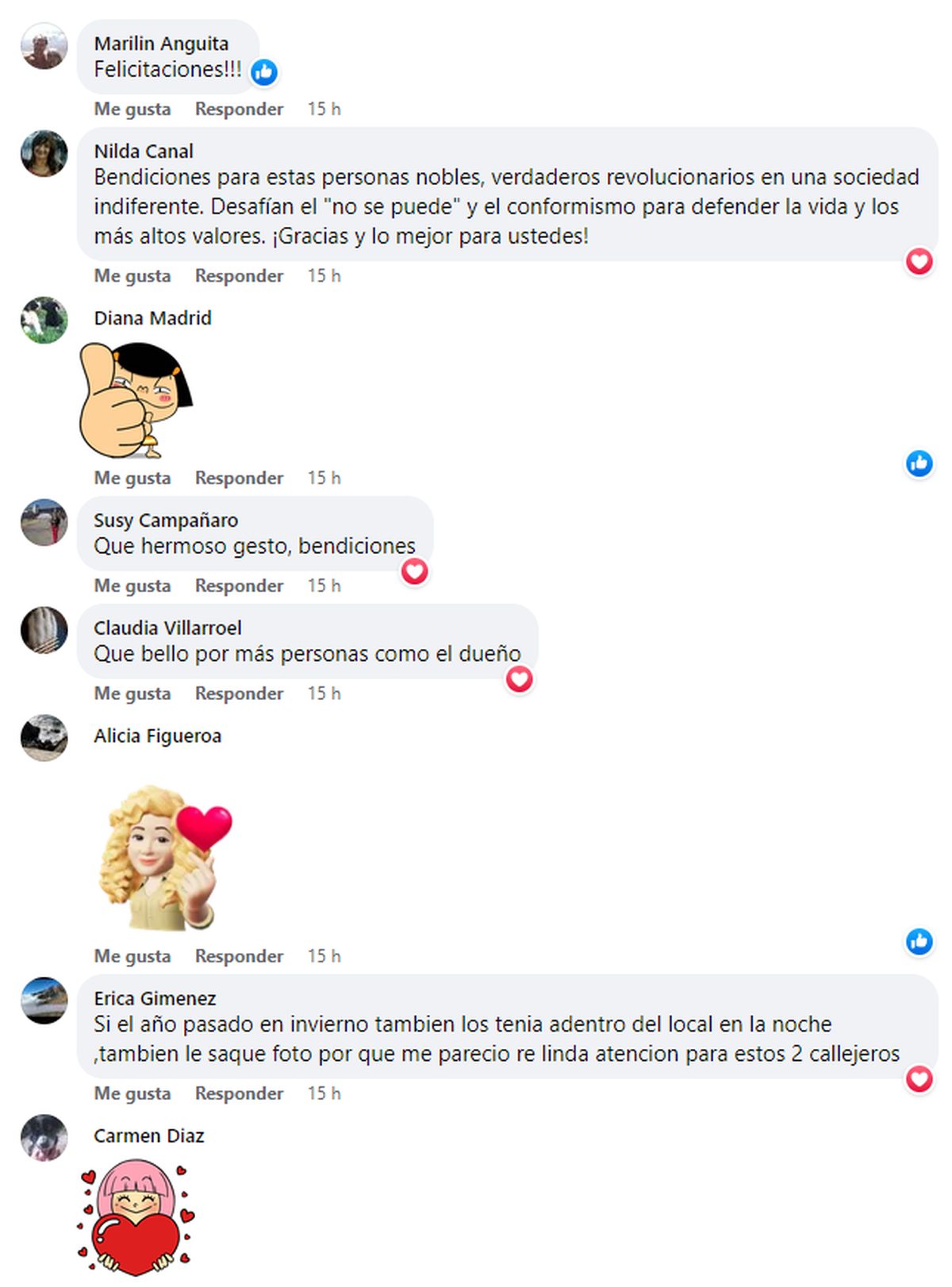This screenshot has height=1287, width=952.
Task: Like Marilin Anguita's comment with Me gusta
Action: 132,109
